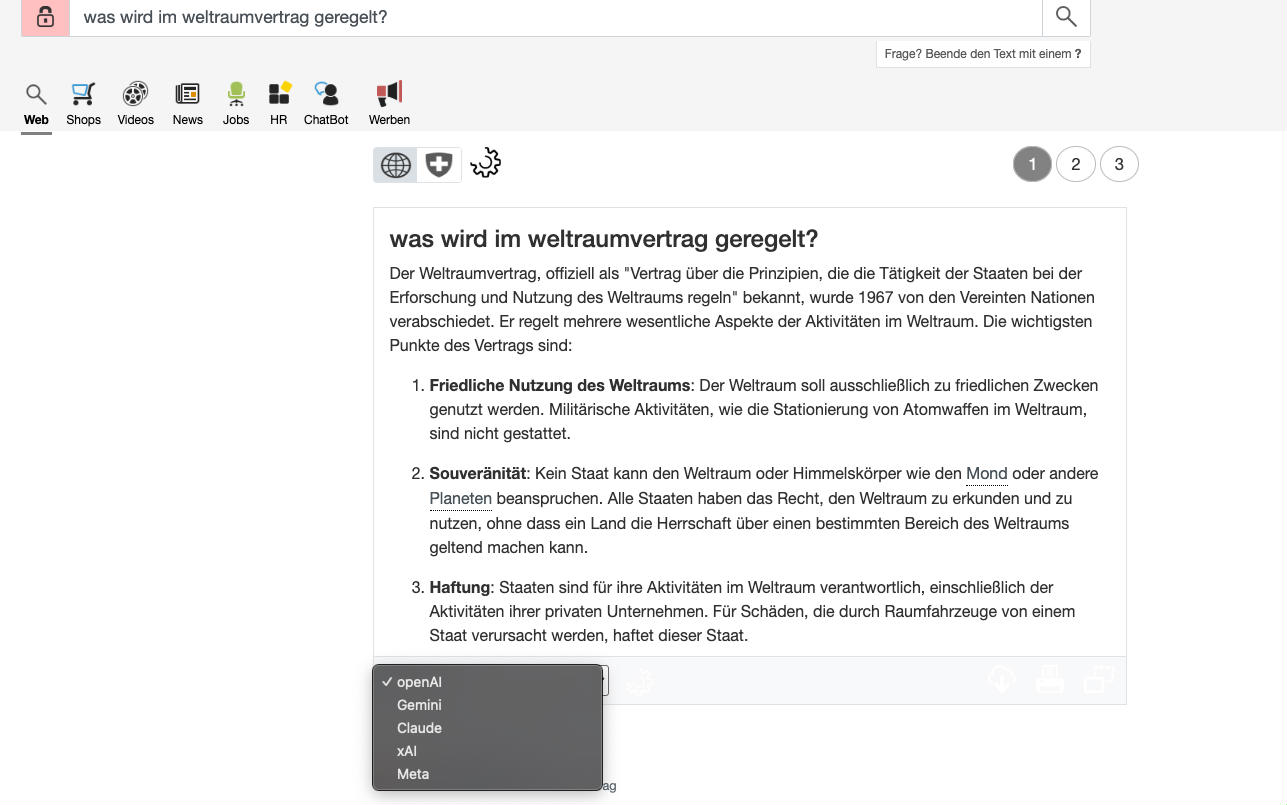Select Meta in the model dropdown
This screenshot has height=805, width=1287.
pos(487,774)
